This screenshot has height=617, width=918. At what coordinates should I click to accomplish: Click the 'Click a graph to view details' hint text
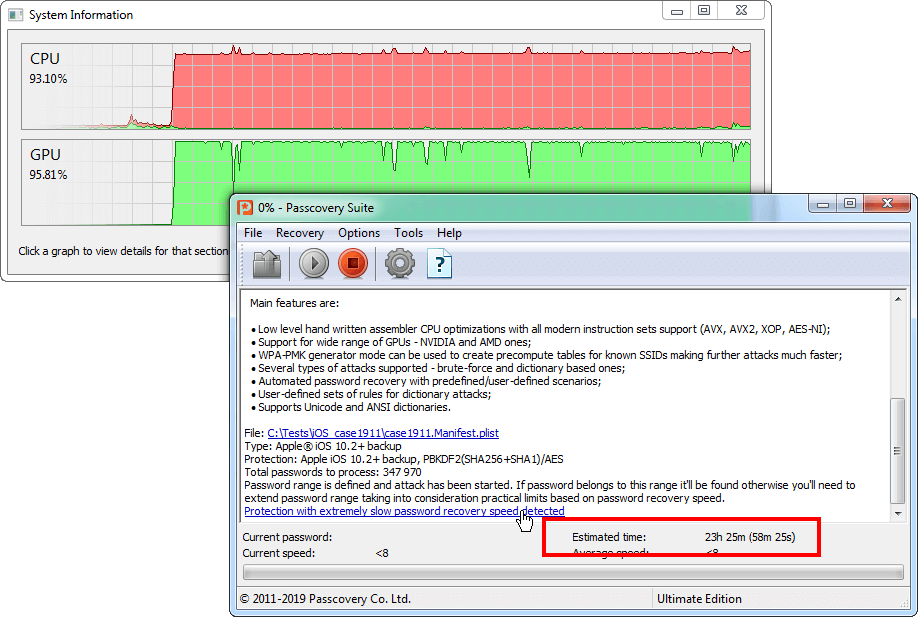(x=123, y=251)
